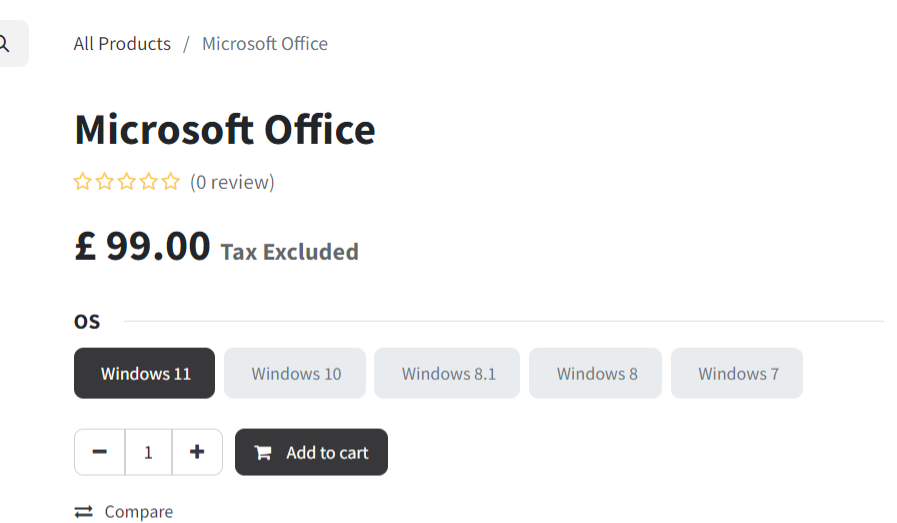Viewport: 897px width, 523px height.
Task: Select Windows 8 operating system
Action: click(x=597, y=373)
